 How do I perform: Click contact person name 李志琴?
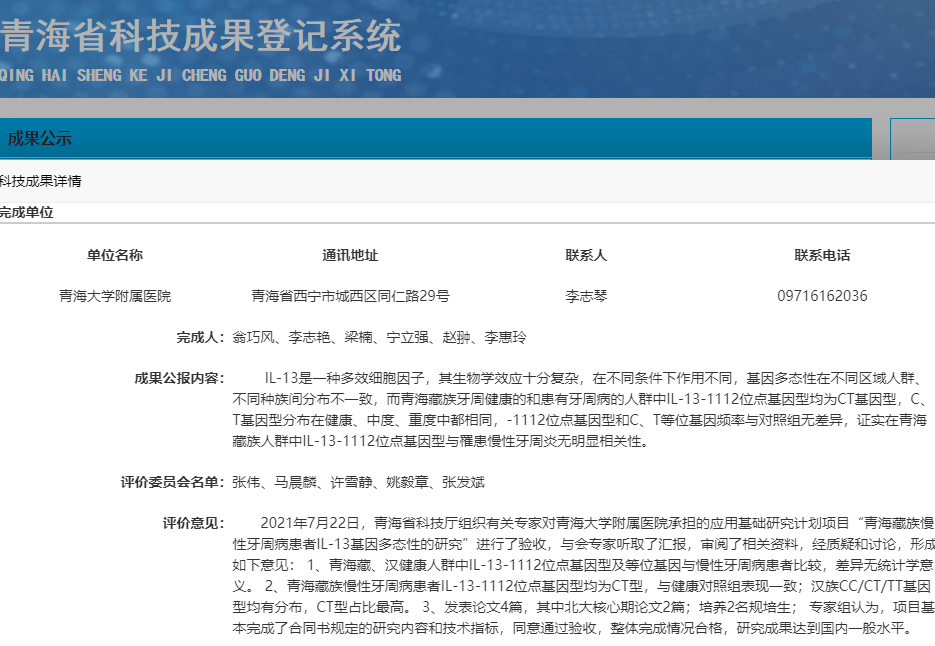pos(586,296)
